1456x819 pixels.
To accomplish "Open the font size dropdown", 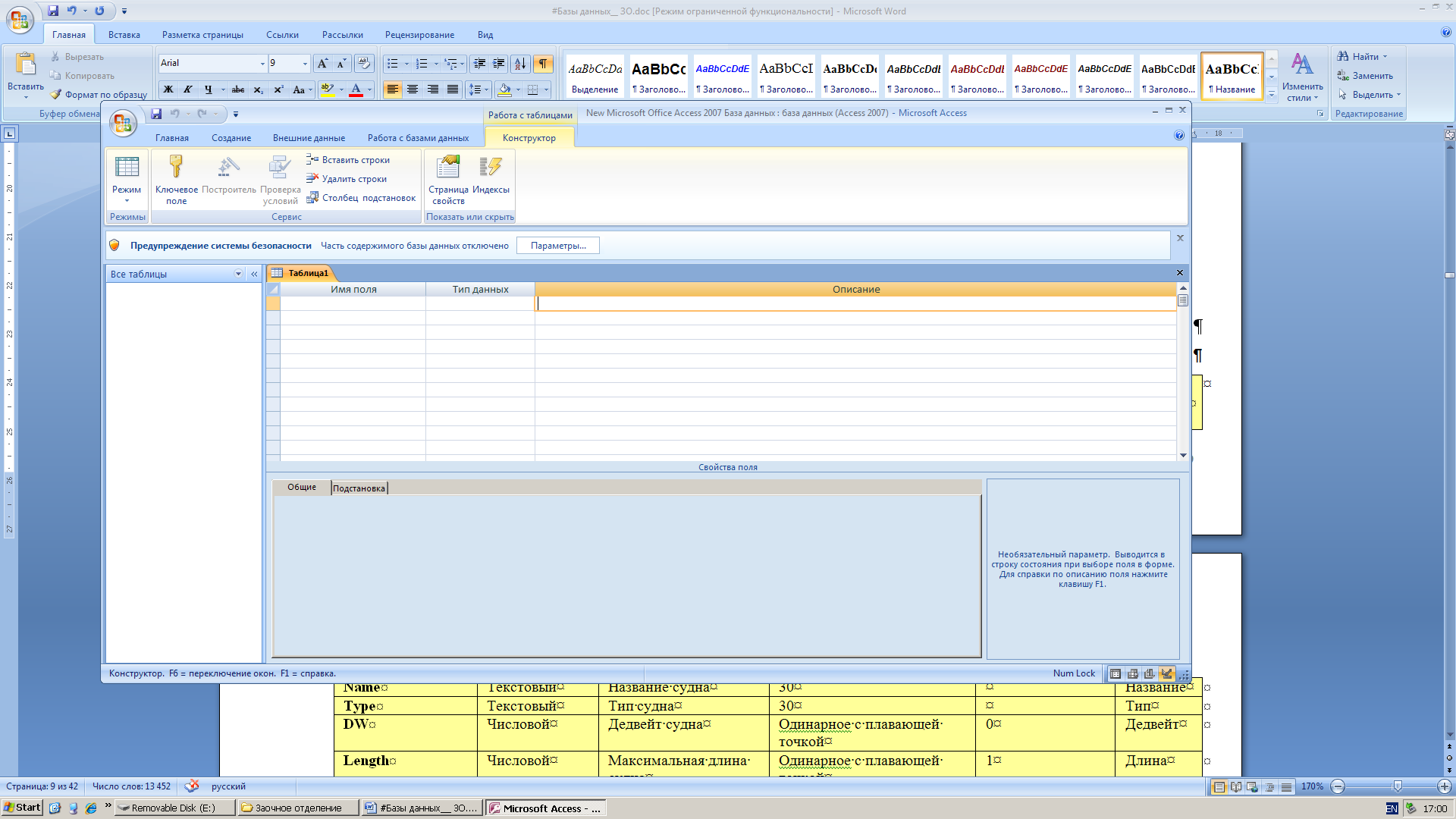I will point(305,64).
